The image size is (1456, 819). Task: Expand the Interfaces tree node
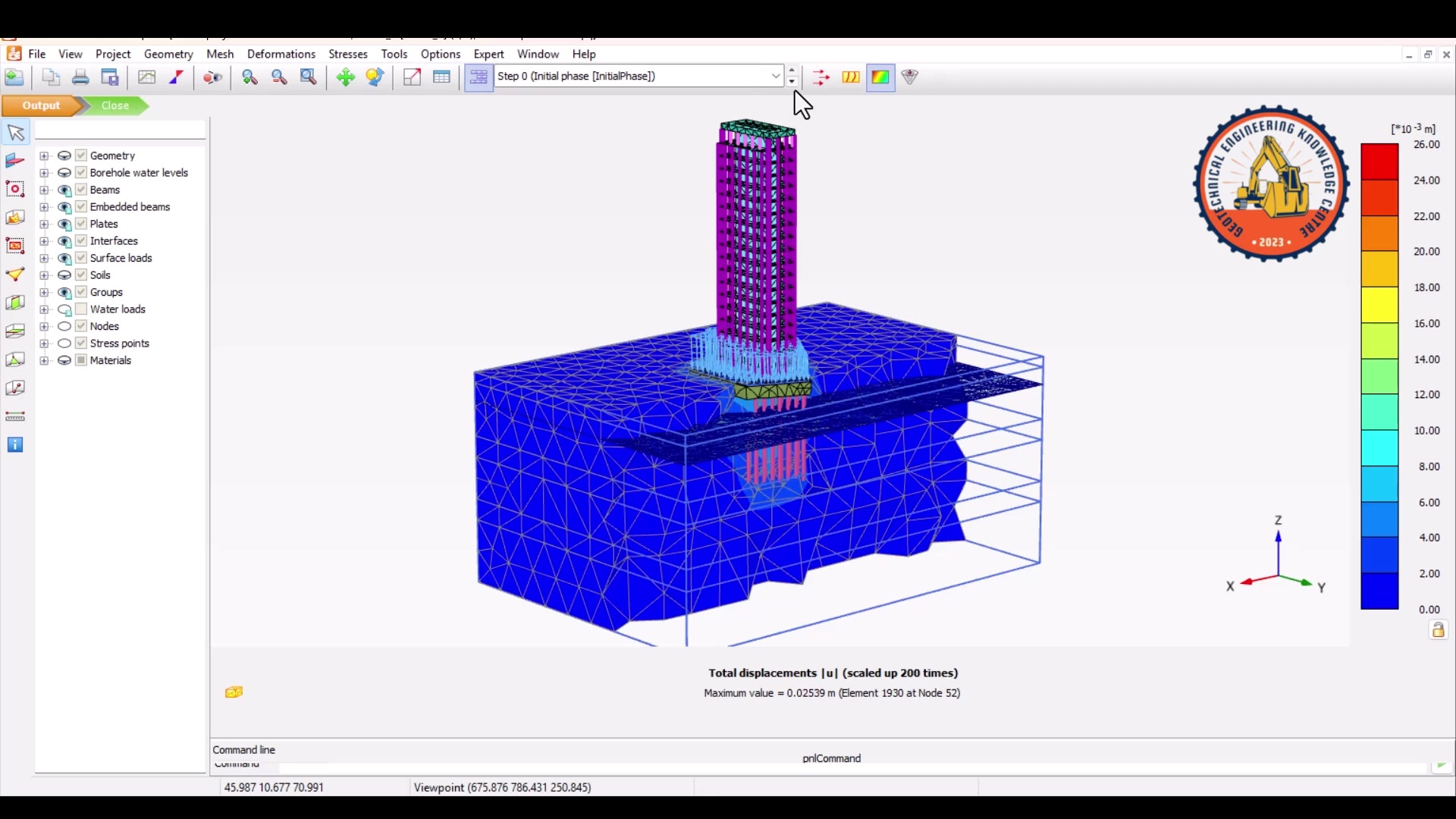44,241
